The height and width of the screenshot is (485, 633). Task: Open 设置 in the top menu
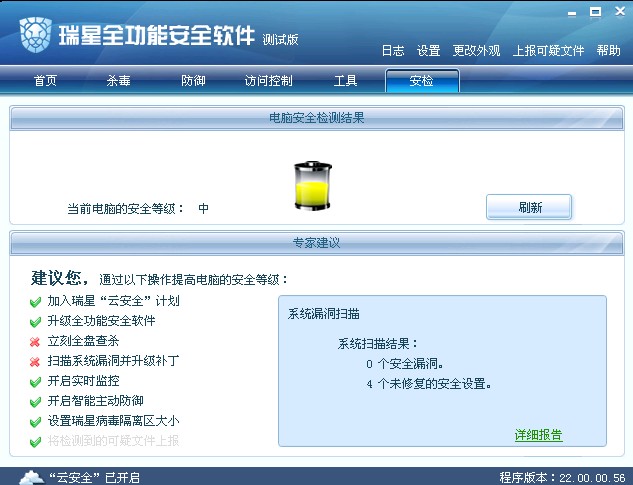coord(428,50)
